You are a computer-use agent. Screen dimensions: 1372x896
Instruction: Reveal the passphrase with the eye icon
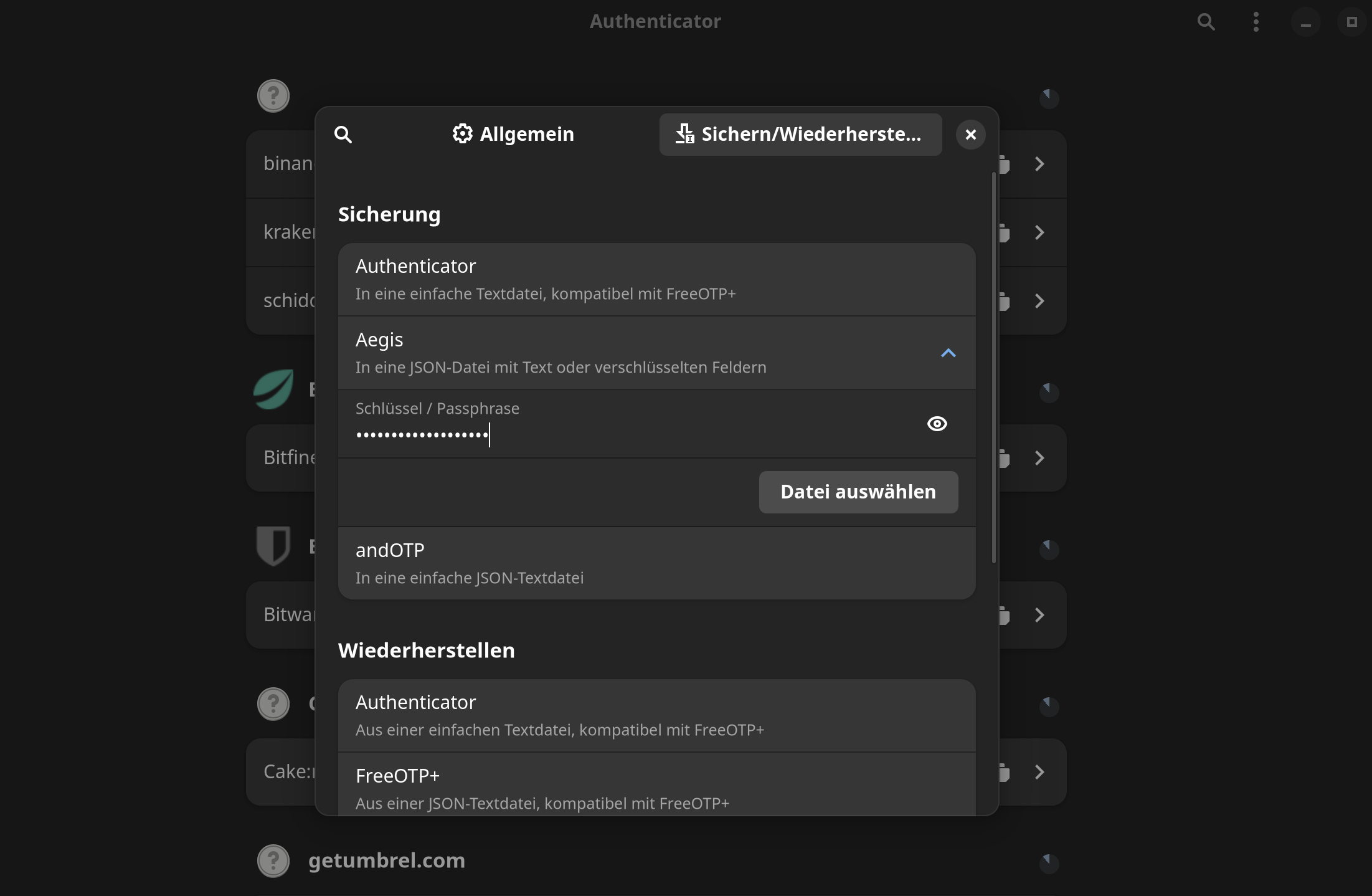click(937, 424)
